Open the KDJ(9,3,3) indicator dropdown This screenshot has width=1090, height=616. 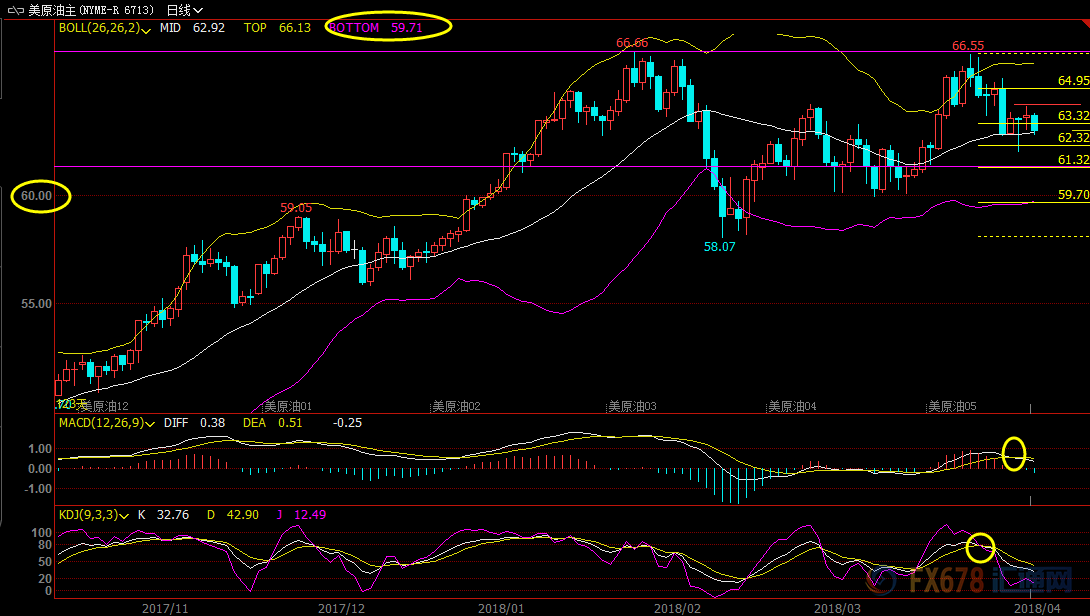coord(126,515)
